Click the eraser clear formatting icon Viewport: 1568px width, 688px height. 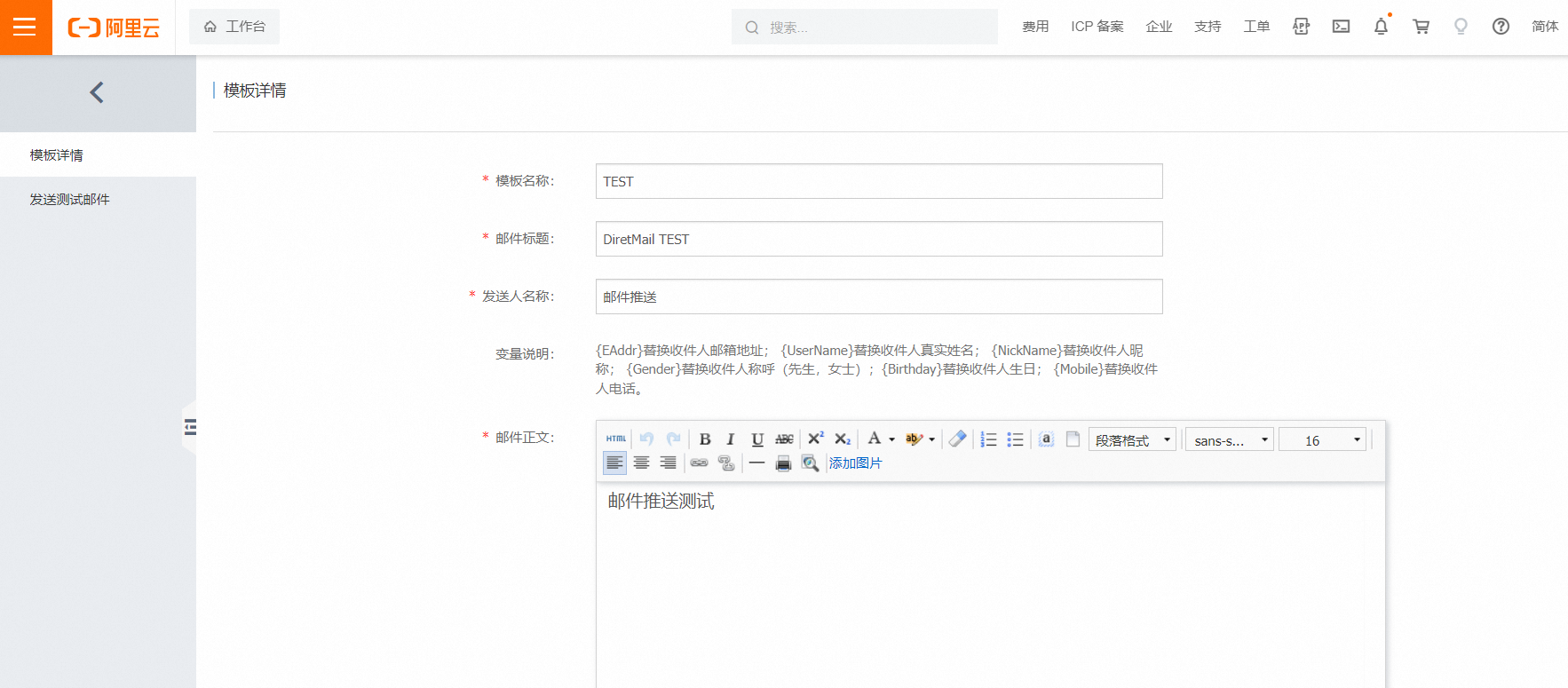(x=957, y=439)
